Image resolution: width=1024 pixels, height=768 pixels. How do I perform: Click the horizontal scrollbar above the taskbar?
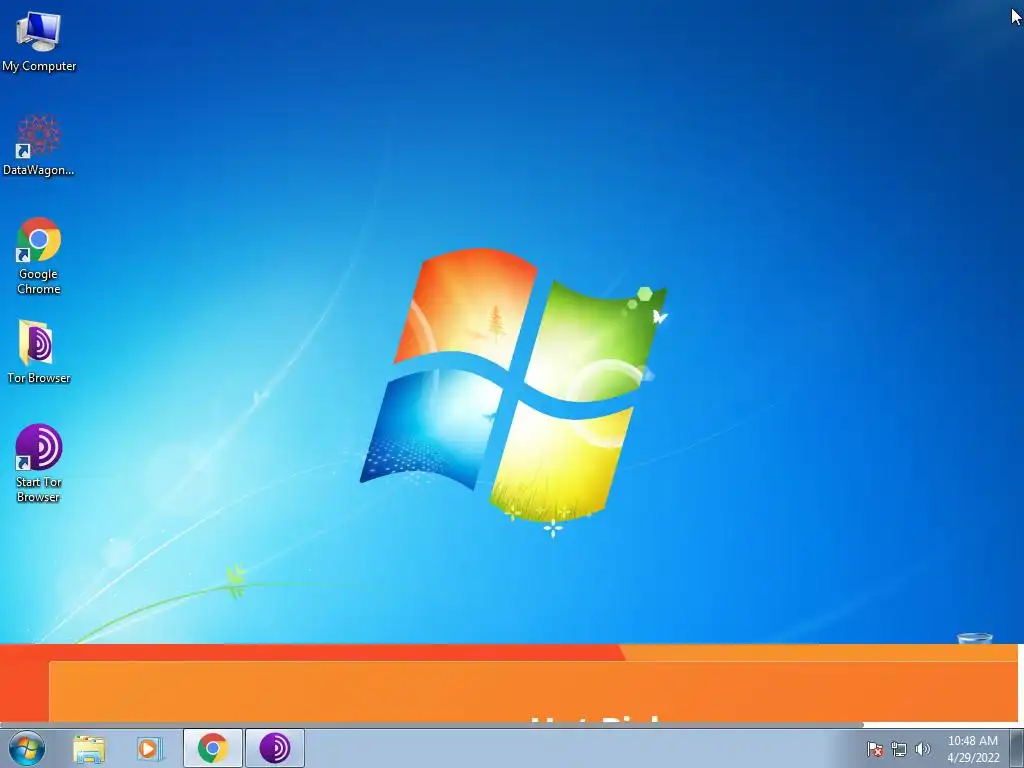[432, 724]
